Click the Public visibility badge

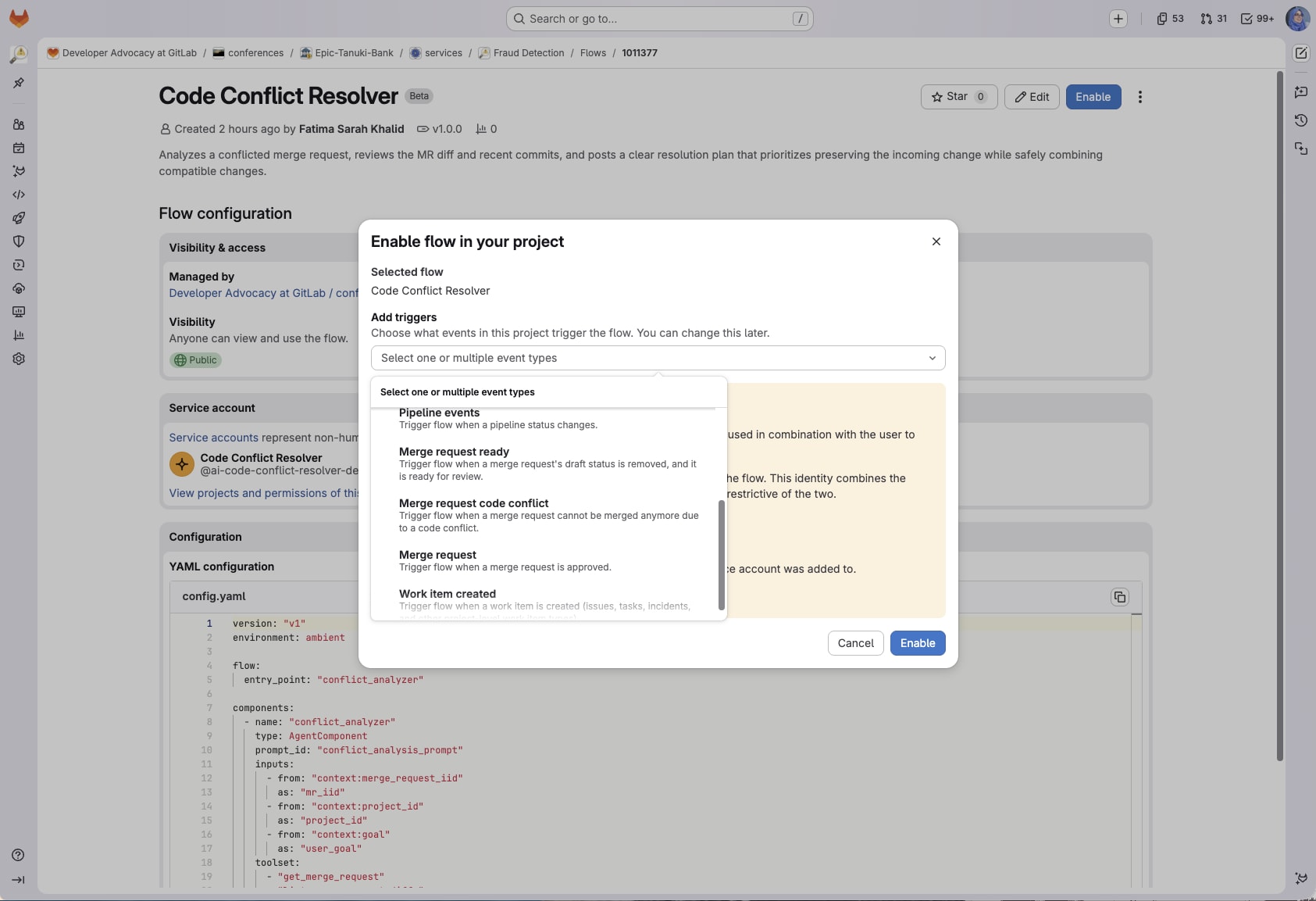point(196,360)
